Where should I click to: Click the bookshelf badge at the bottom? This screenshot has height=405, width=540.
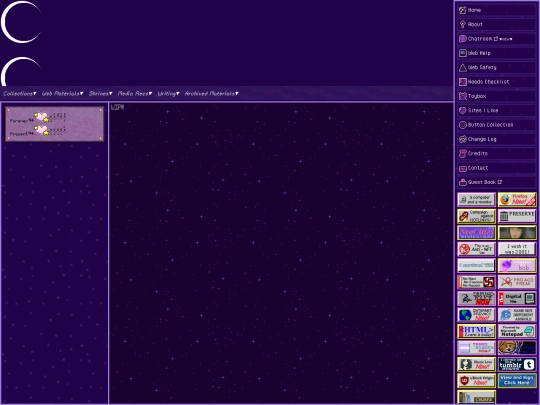(477, 397)
